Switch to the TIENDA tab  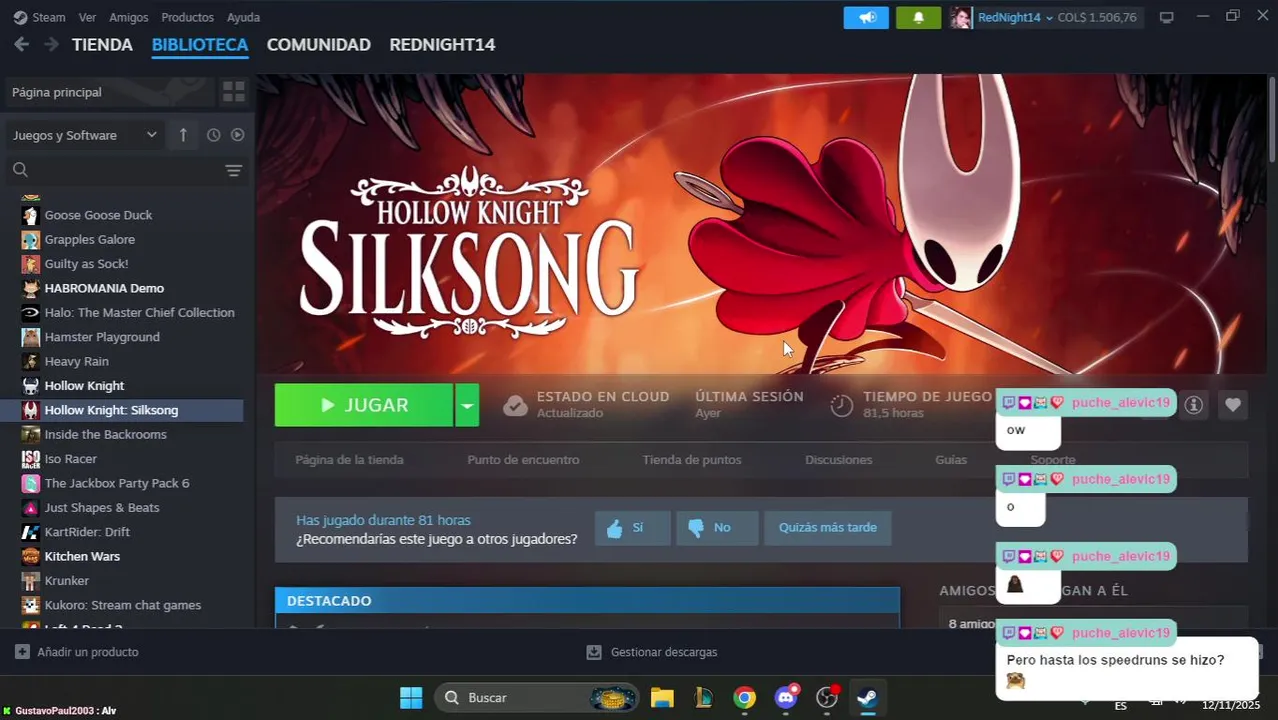(102, 45)
